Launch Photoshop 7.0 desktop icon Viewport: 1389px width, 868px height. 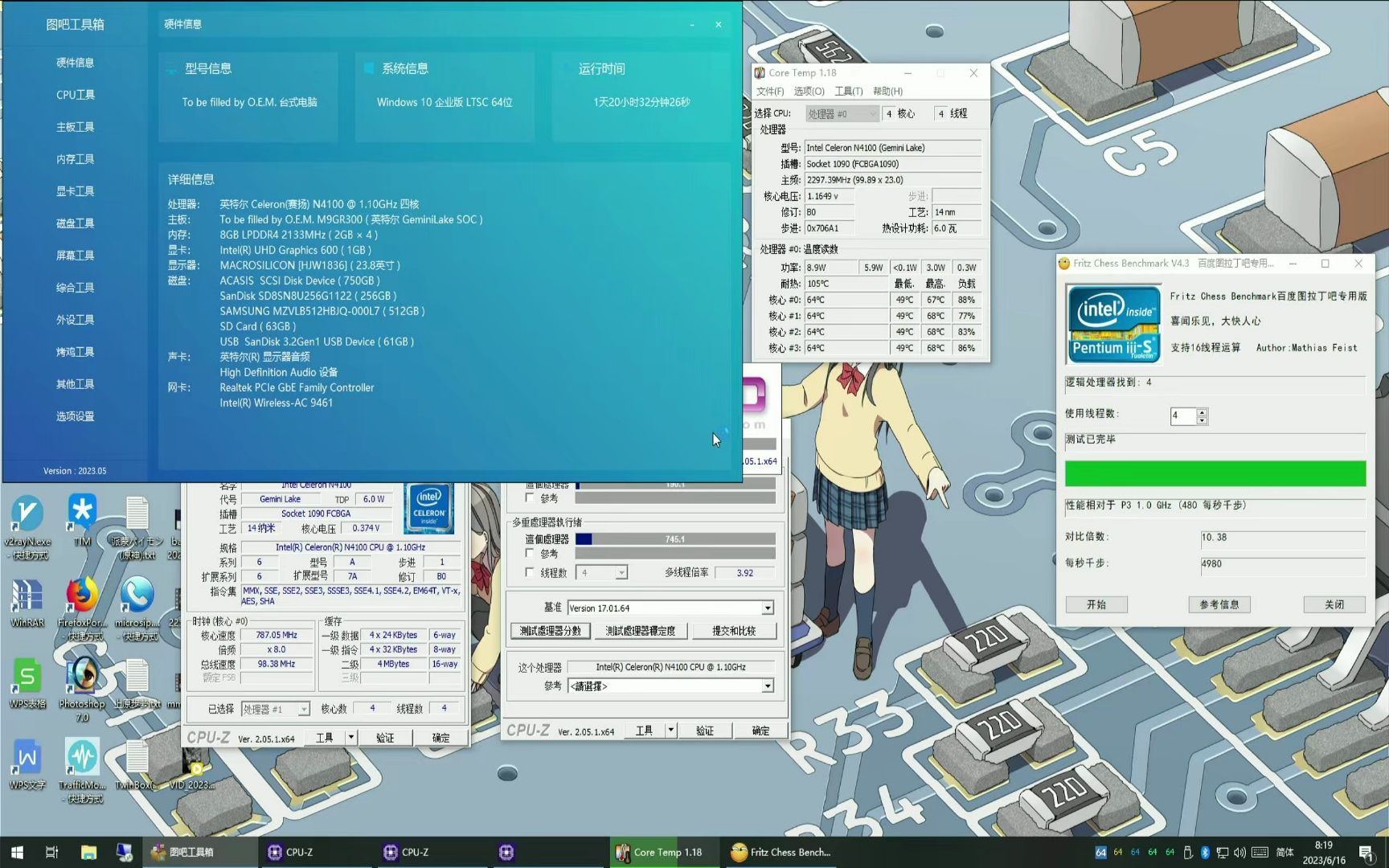pos(82,690)
